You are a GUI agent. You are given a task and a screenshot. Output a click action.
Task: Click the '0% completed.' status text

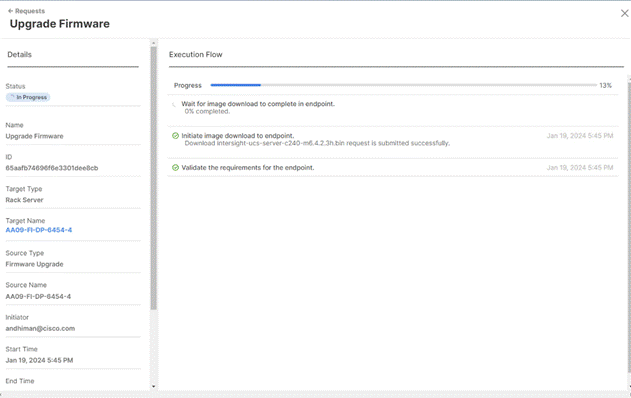click(x=207, y=111)
